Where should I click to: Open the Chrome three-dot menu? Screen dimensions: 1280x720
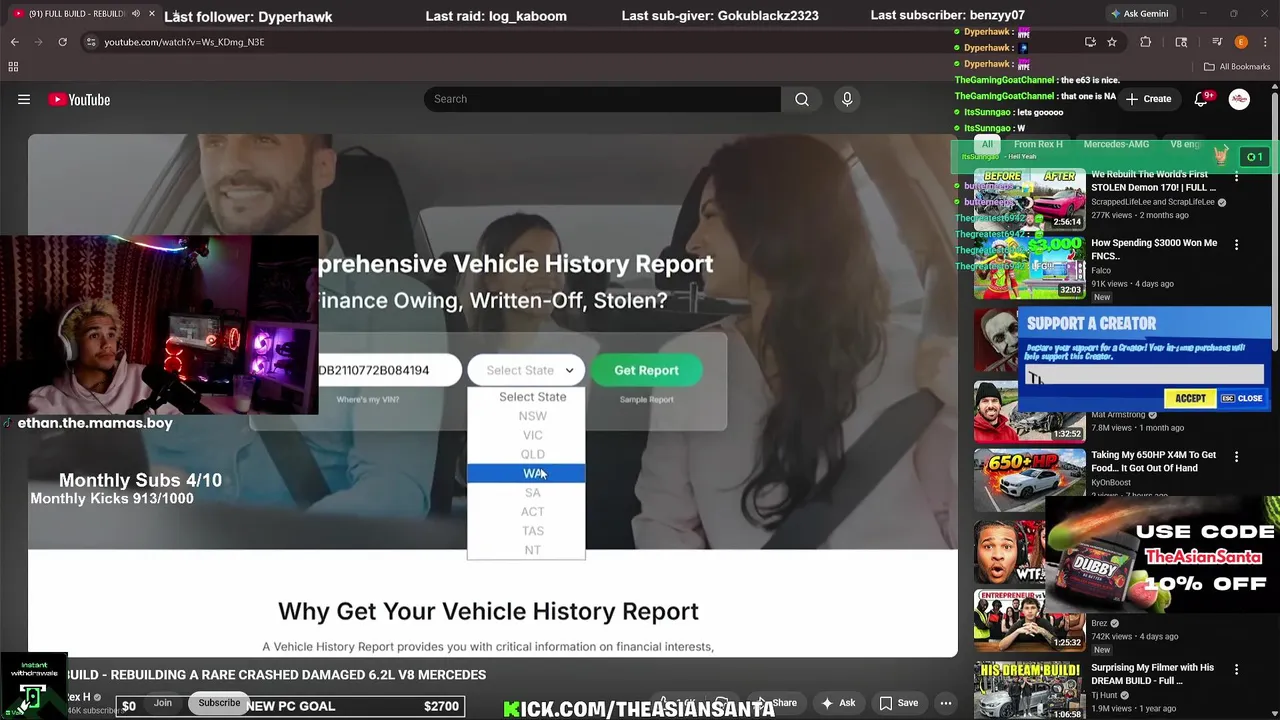[x=1265, y=42]
